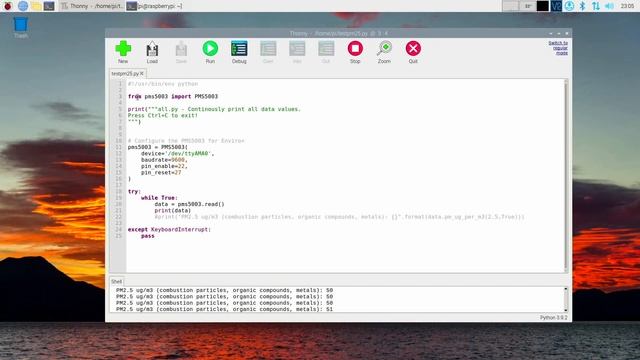Click the clock showing 23:05
The width and height of the screenshot is (640, 360).
(627, 6)
